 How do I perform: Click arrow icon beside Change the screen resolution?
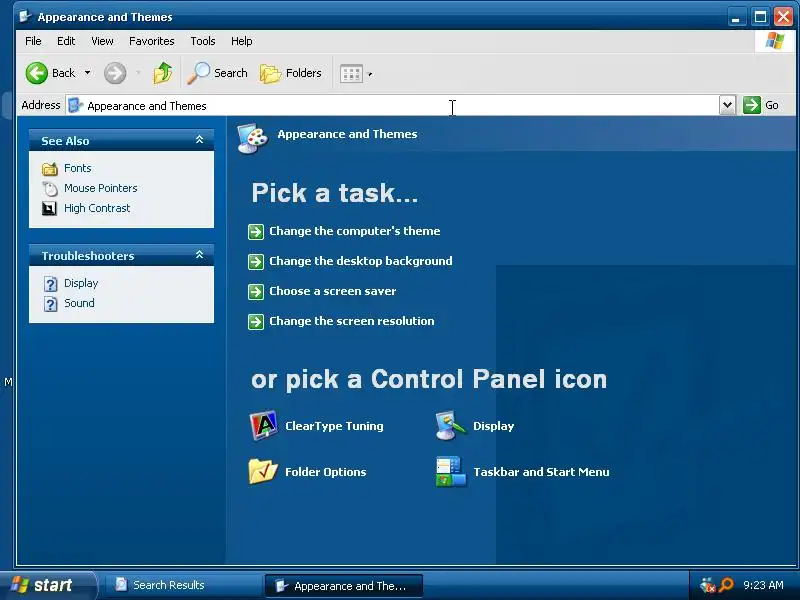256,322
